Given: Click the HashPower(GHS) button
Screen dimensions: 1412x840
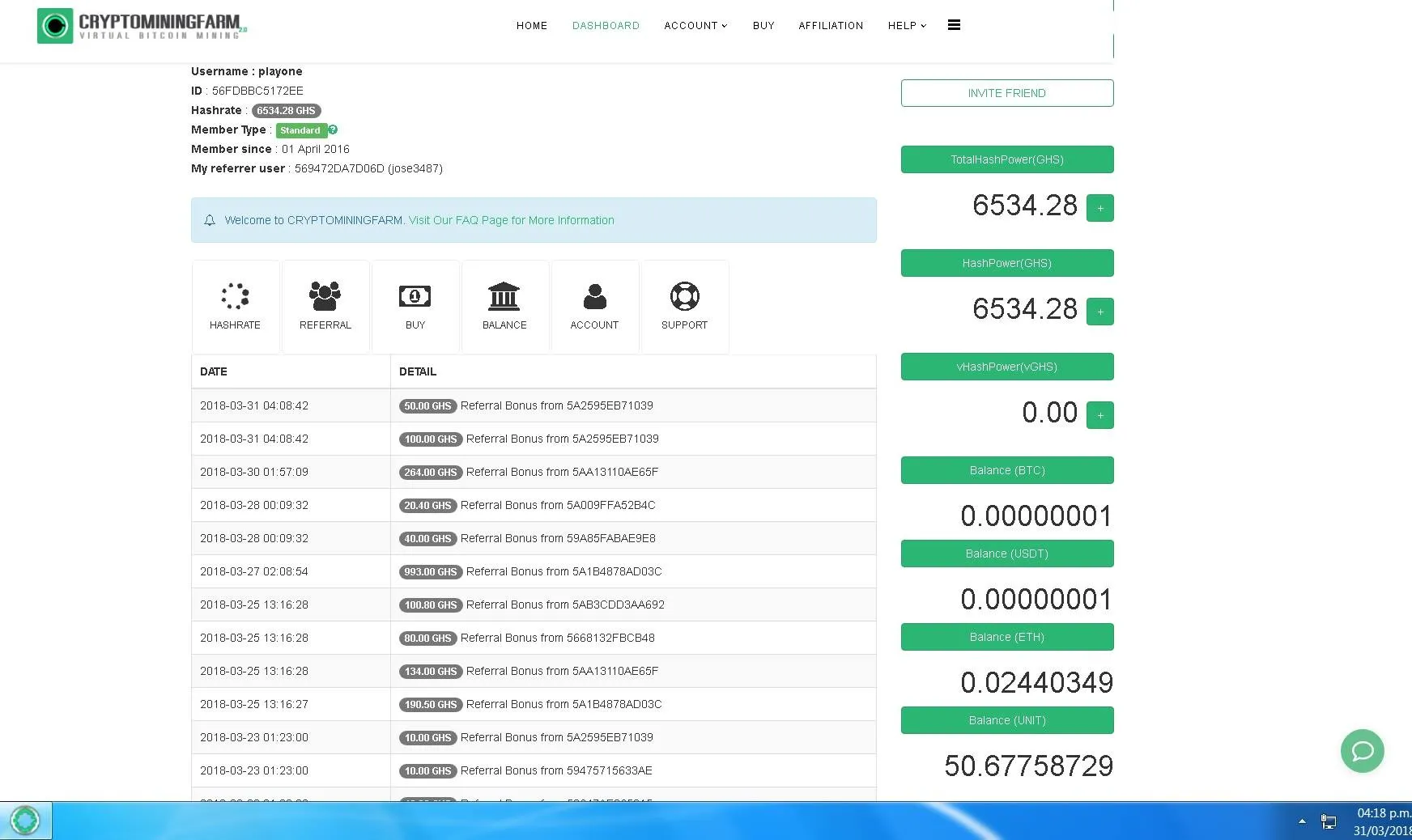Looking at the screenshot, I should click(1007, 263).
